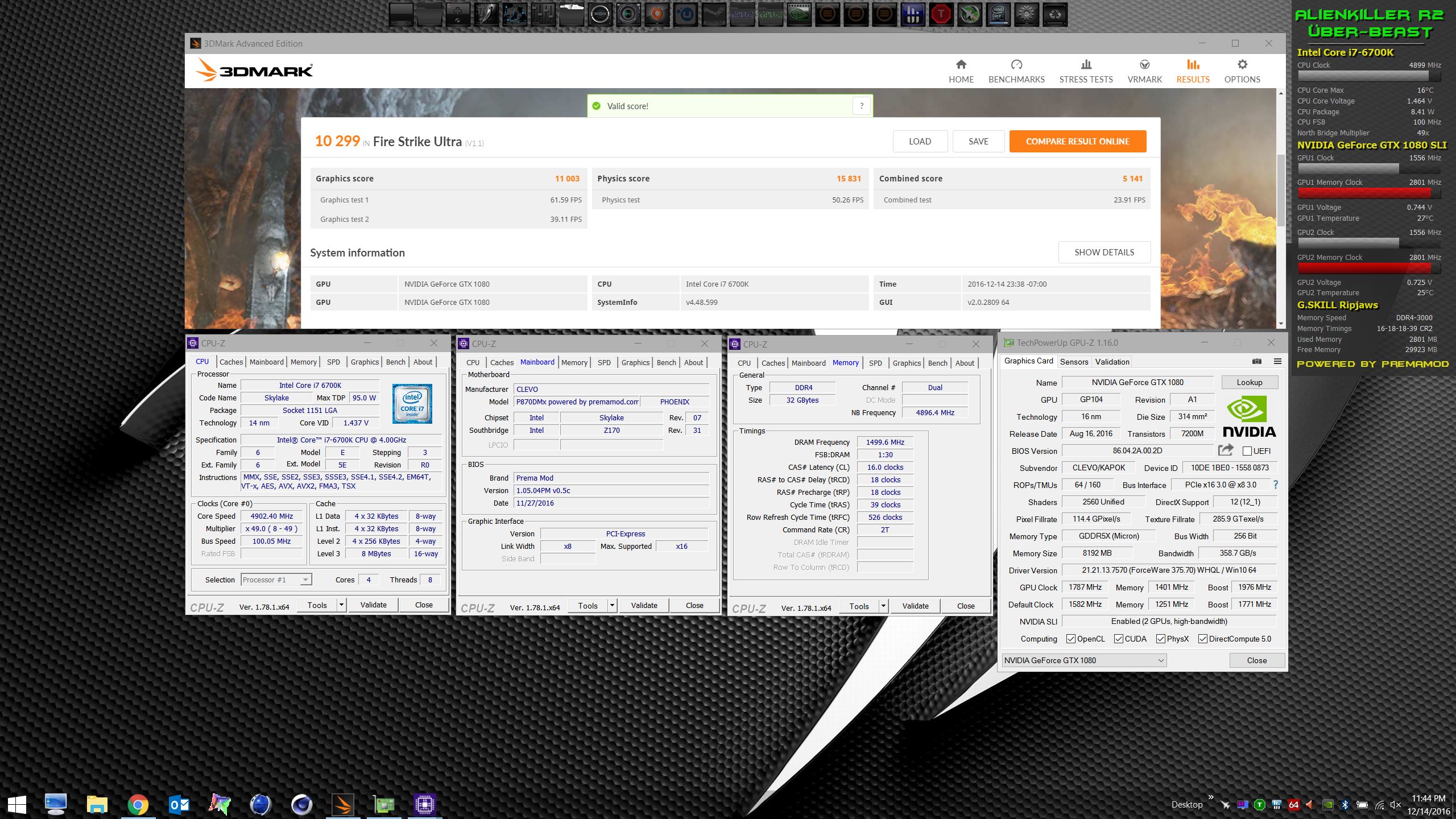
Task: Click the muted volume tray icon
Action: pyautogui.click(x=1395, y=805)
